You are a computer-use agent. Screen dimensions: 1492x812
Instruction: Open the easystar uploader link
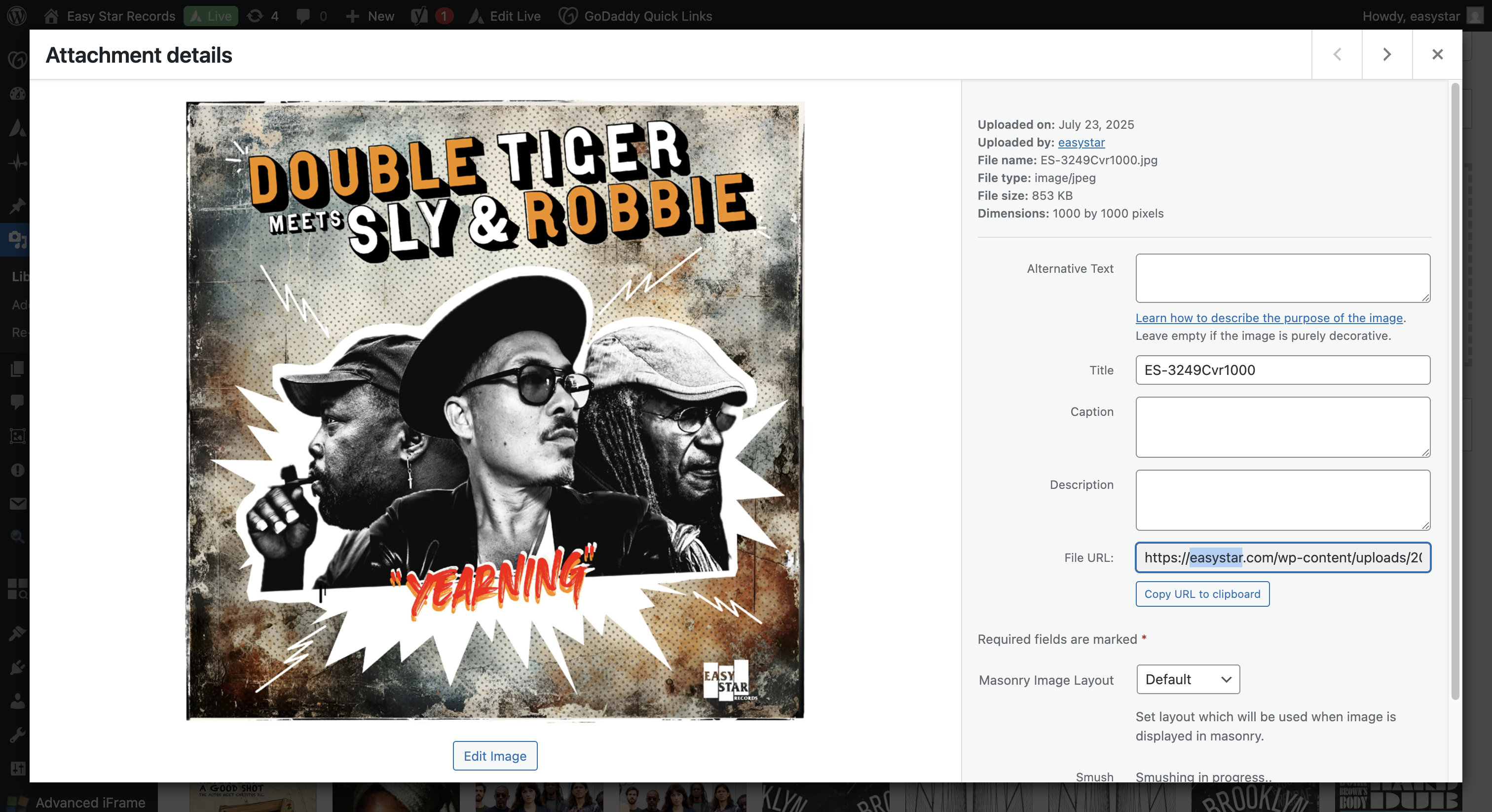point(1081,142)
